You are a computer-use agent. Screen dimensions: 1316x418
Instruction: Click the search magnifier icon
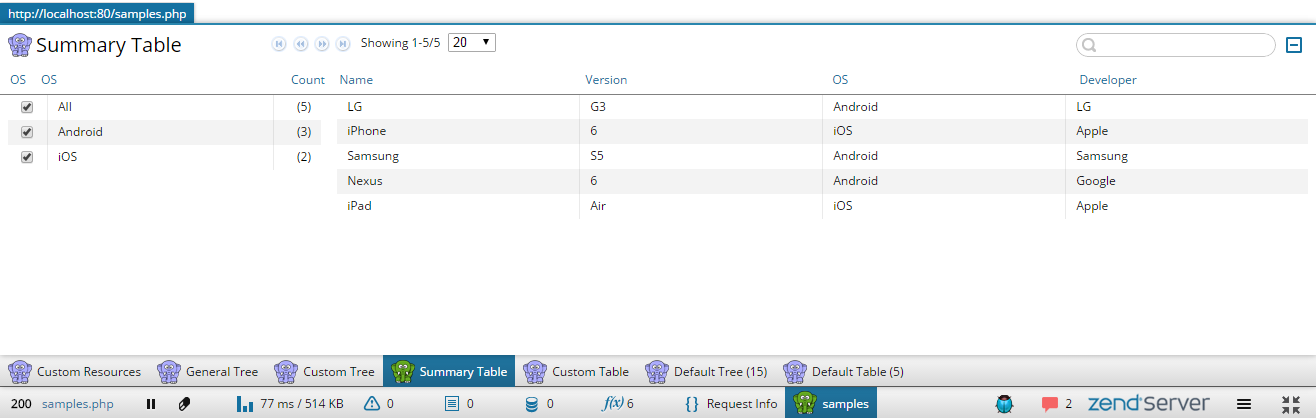pos(1090,45)
